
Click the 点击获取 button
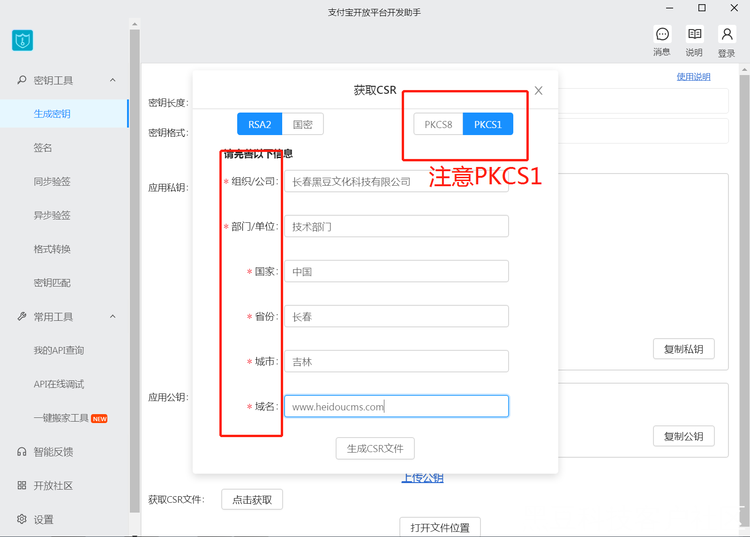(252, 500)
